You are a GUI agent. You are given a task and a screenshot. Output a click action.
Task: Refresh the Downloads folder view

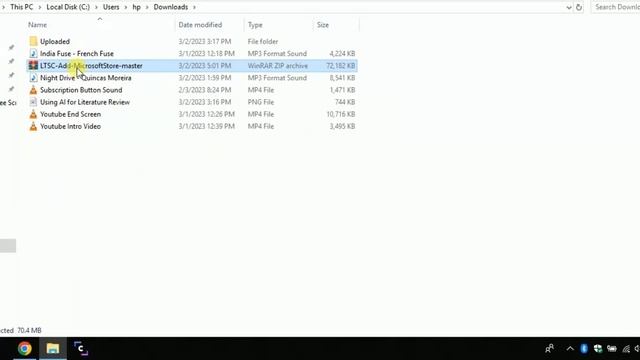(x=578, y=7)
